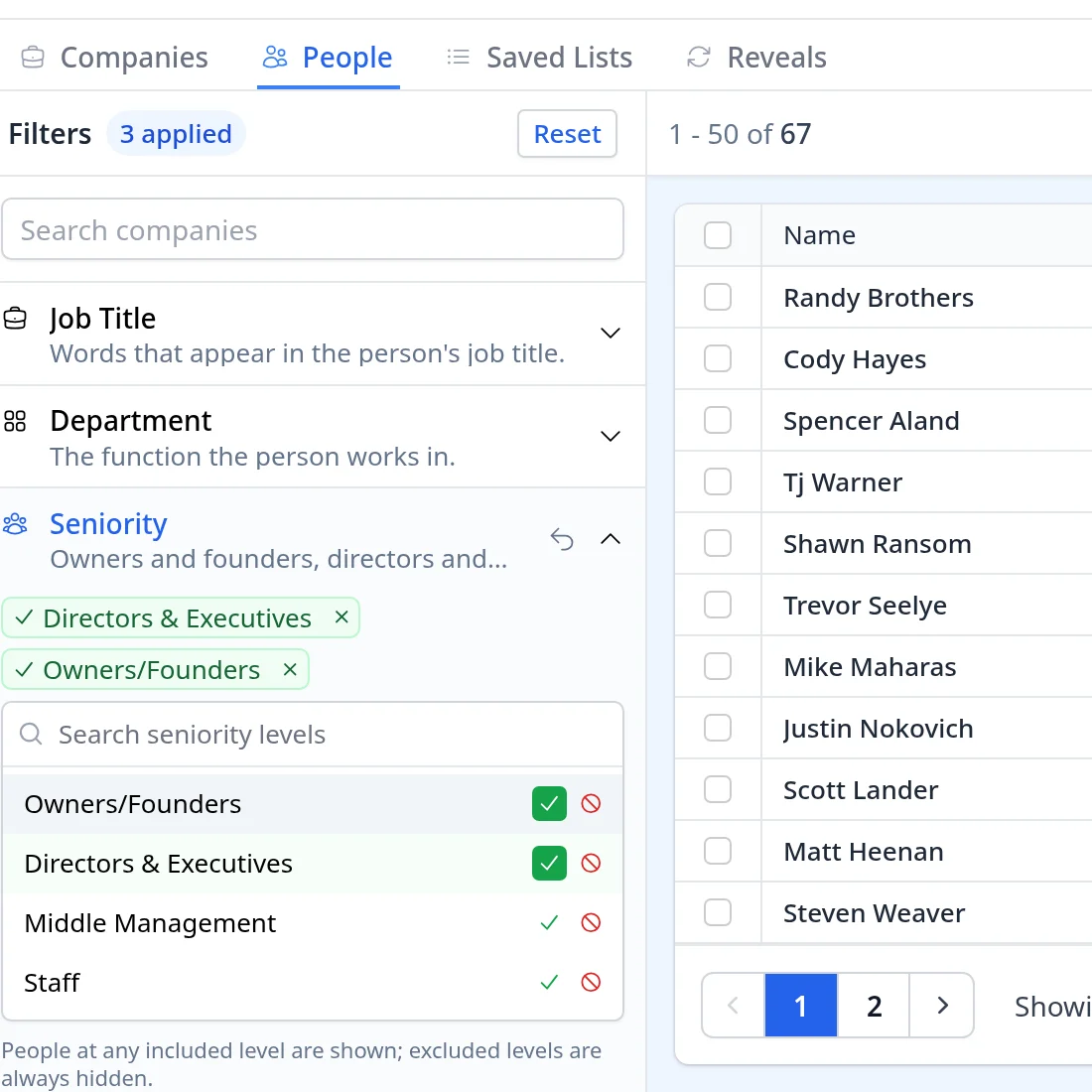Toggle the select-all checkbox beside Name

click(x=718, y=235)
